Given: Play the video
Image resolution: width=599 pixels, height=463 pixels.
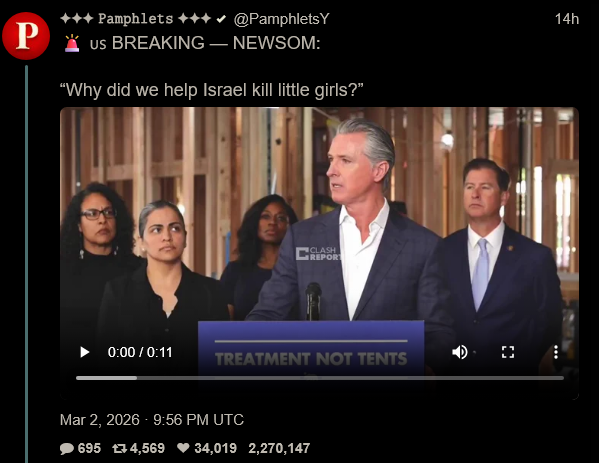Looking at the screenshot, I should [84, 352].
